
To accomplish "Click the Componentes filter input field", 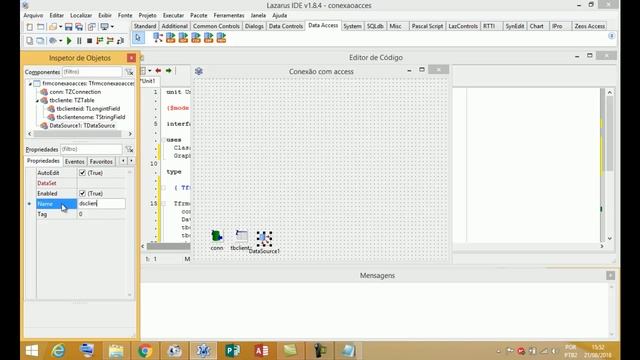I will [92, 72].
